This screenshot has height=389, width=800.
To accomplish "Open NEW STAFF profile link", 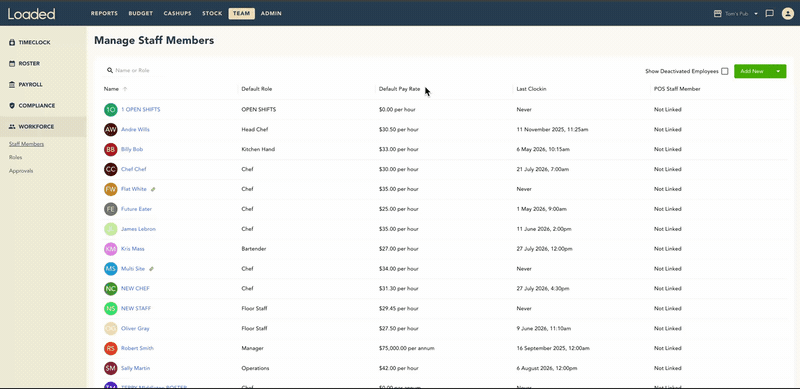I will pos(136,309).
